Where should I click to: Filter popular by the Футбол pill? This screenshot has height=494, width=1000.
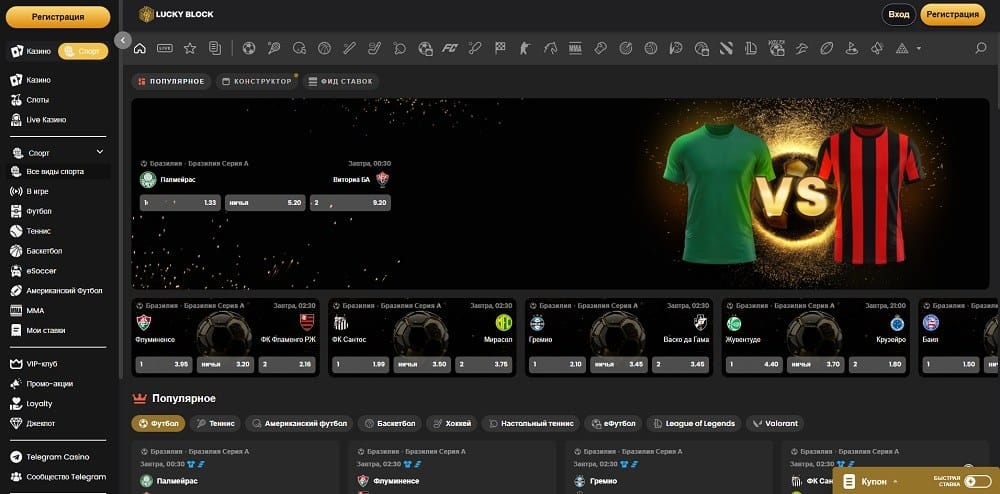(x=159, y=423)
